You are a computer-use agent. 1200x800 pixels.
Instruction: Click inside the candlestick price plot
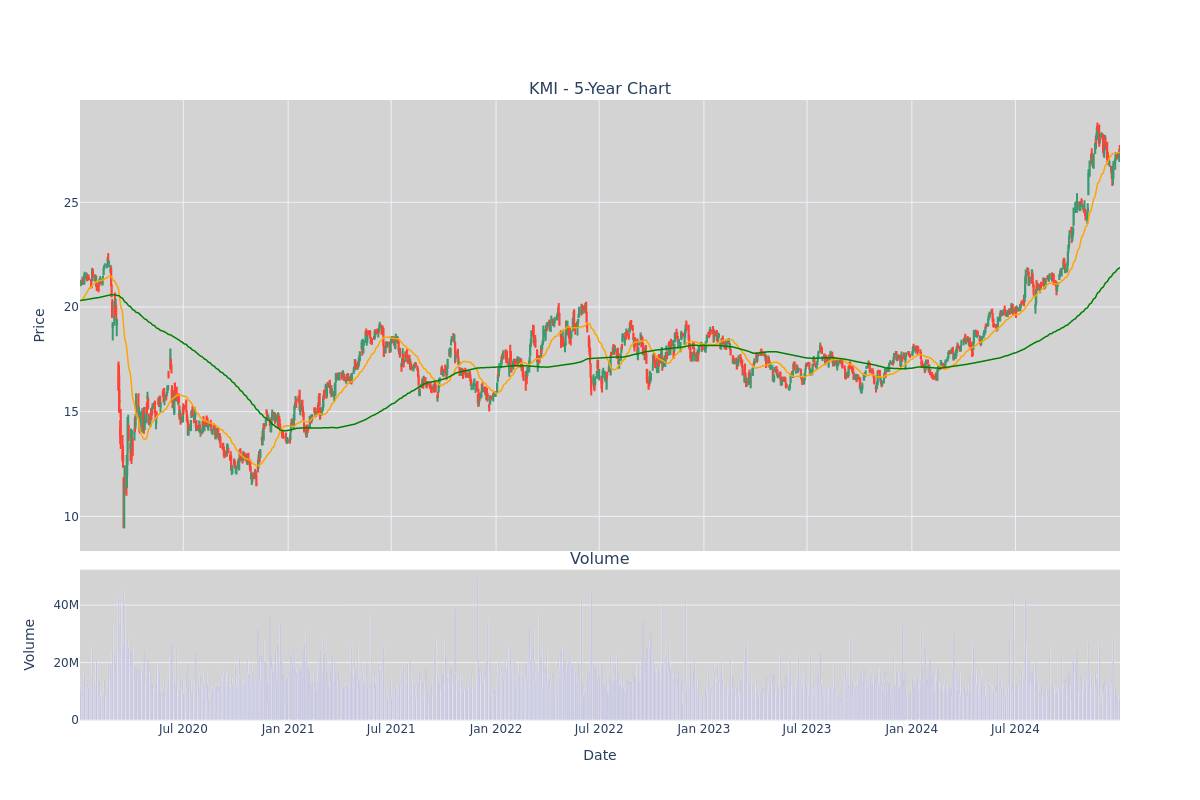600,325
